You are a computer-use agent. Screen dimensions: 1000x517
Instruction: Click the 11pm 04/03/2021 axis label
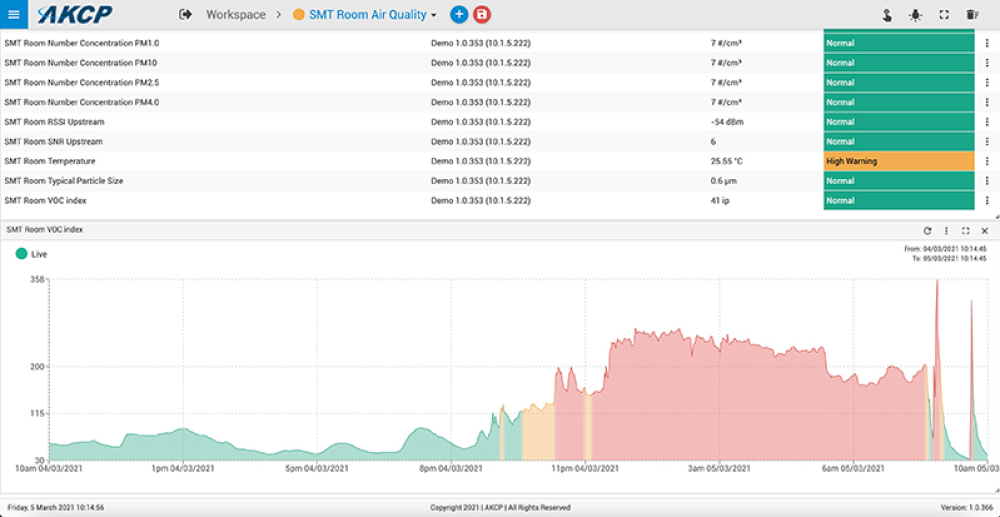(x=585, y=469)
